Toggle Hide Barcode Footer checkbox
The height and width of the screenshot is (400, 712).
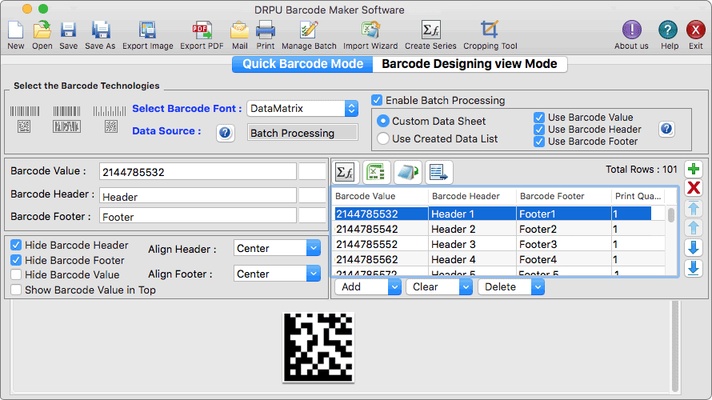pyautogui.click(x=16, y=260)
